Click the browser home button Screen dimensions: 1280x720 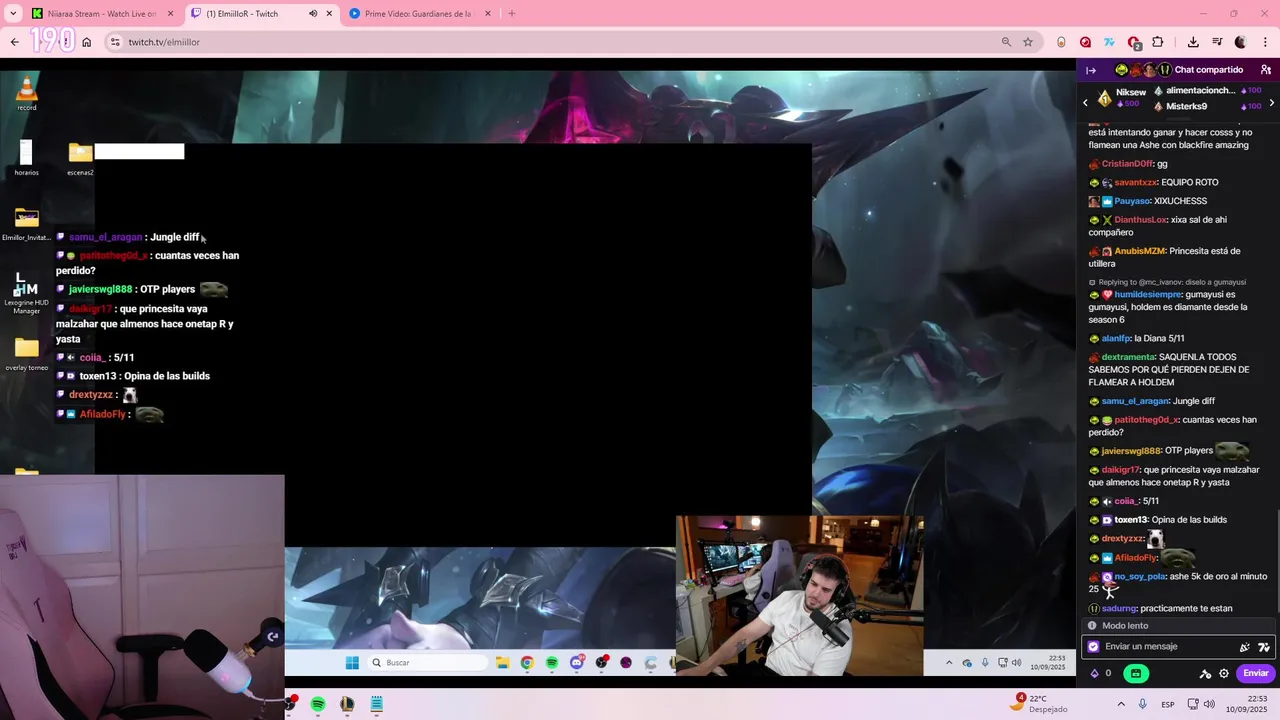[x=87, y=42]
